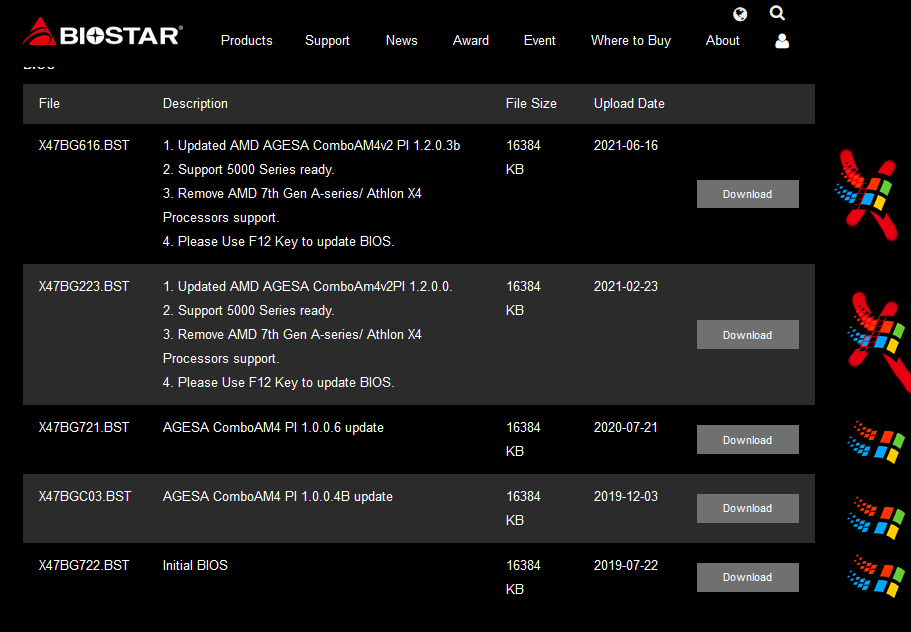The width and height of the screenshot is (911, 632).
Task: Click the AGESA ComboAM4 PI 1.0.0.6 update text
Action: click(273, 428)
